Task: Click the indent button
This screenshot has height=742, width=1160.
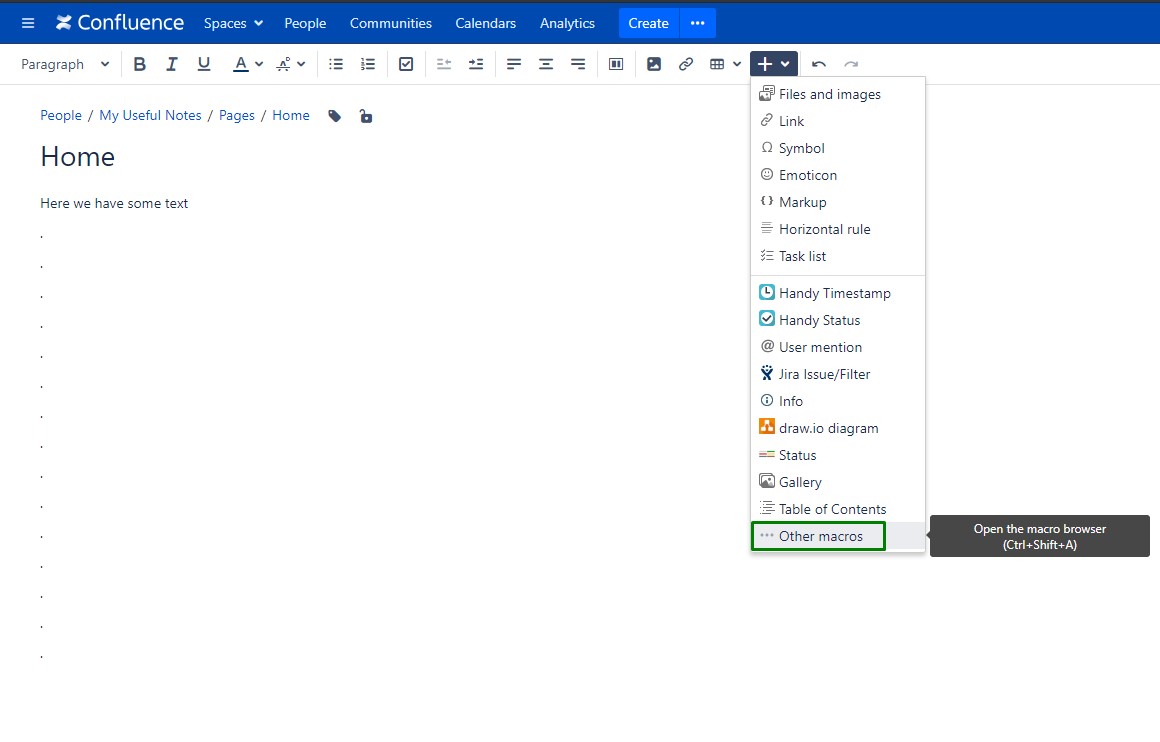Action: coord(476,64)
